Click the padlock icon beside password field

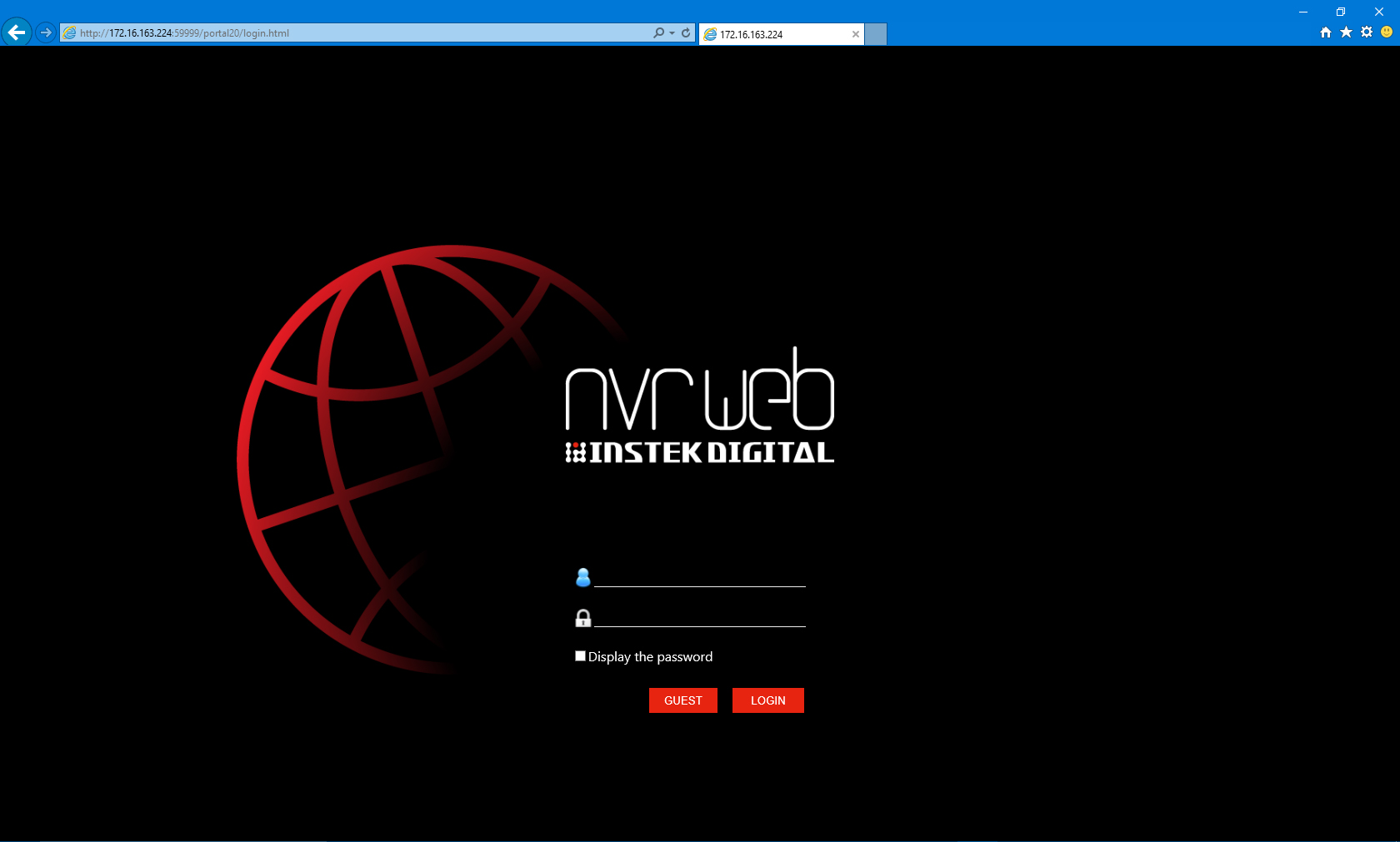pos(583,618)
